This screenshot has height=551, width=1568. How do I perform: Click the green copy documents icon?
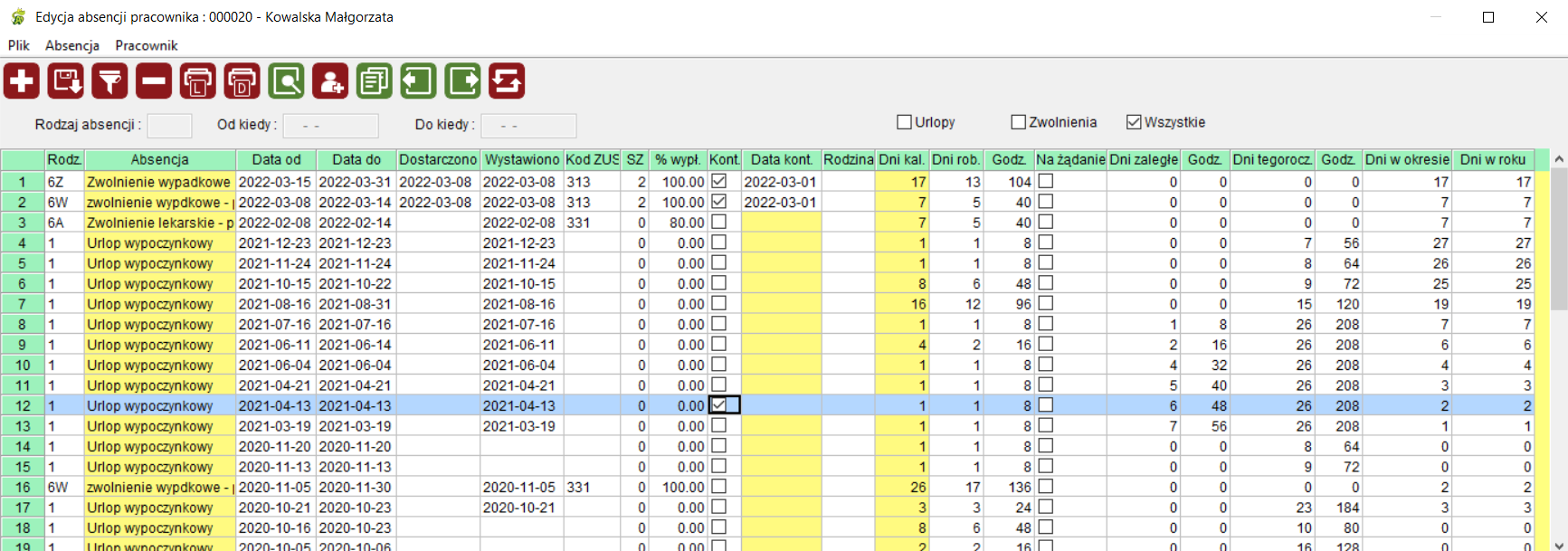(x=374, y=81)
